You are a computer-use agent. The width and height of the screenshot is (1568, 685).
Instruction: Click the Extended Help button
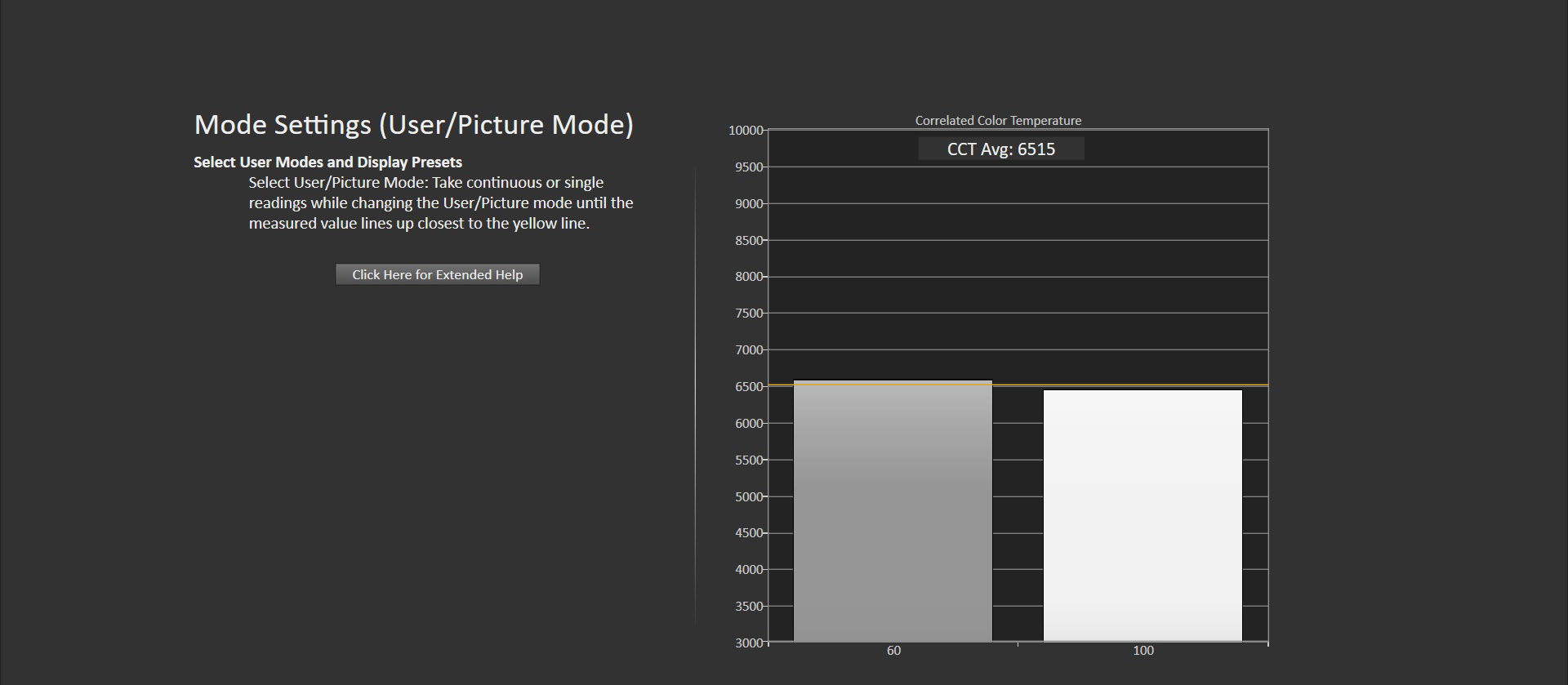[x=437, y=274]
